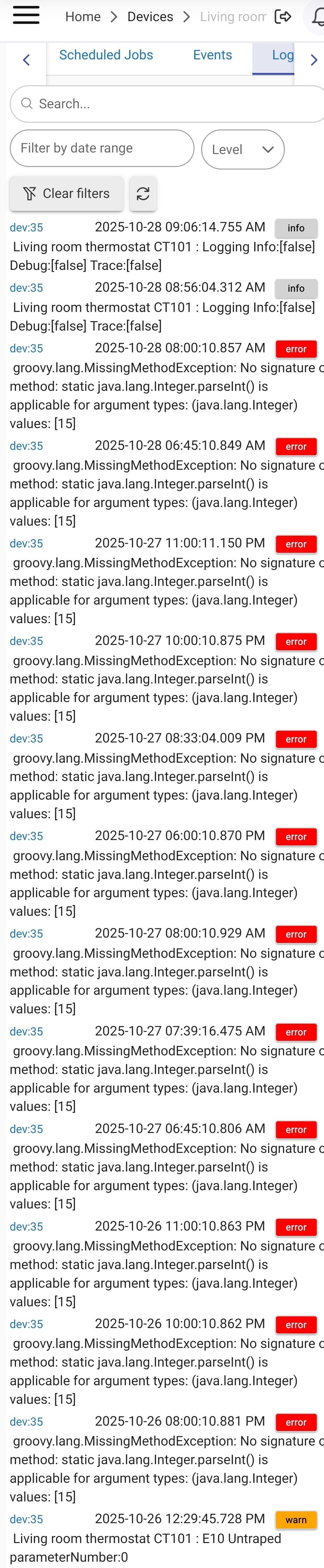This screenshot has height=1568, width=324.
Task: Click the search magnifier icon
Action: (x=27, y=104)
